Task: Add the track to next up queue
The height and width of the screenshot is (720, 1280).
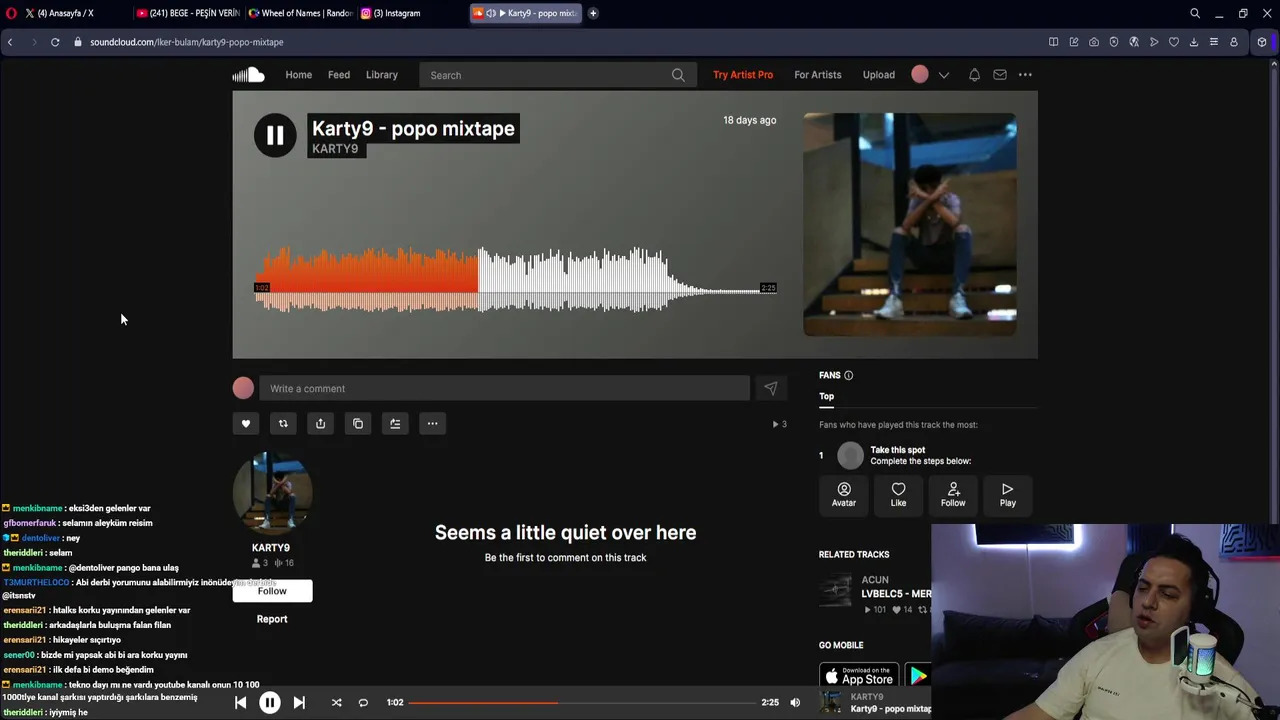Action: tap(395, 424)
